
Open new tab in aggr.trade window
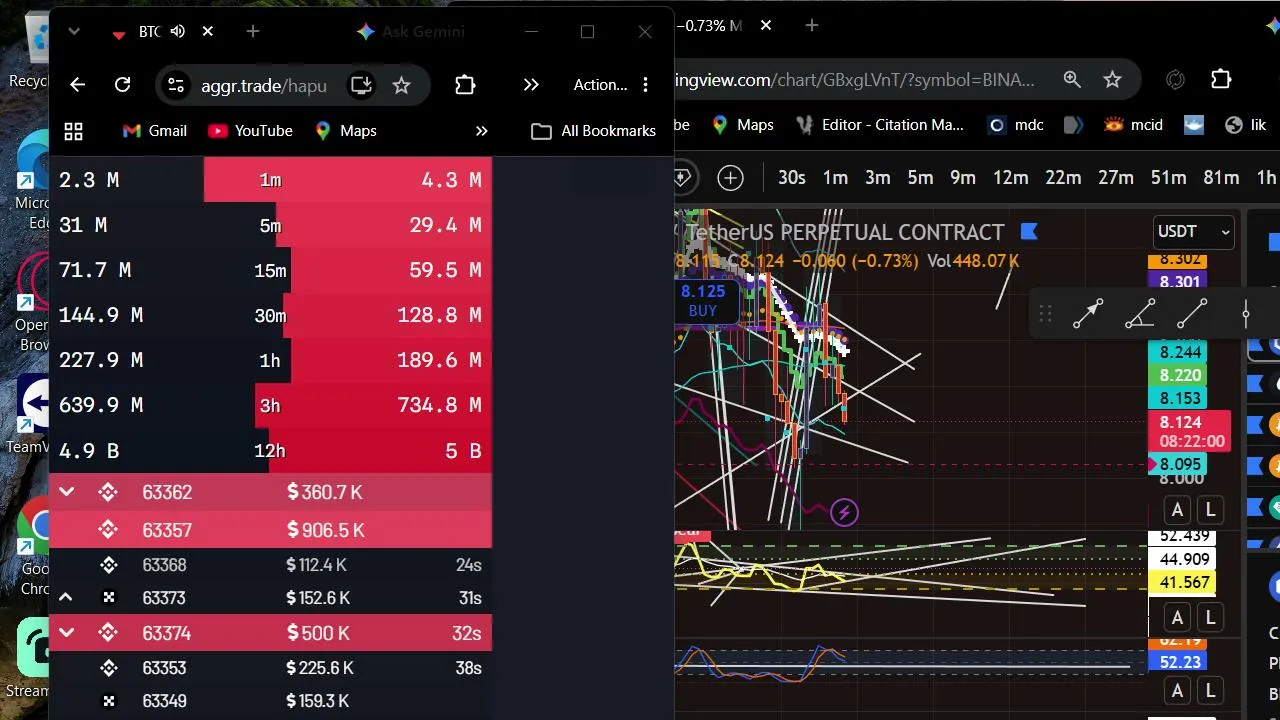coord(253,32)
